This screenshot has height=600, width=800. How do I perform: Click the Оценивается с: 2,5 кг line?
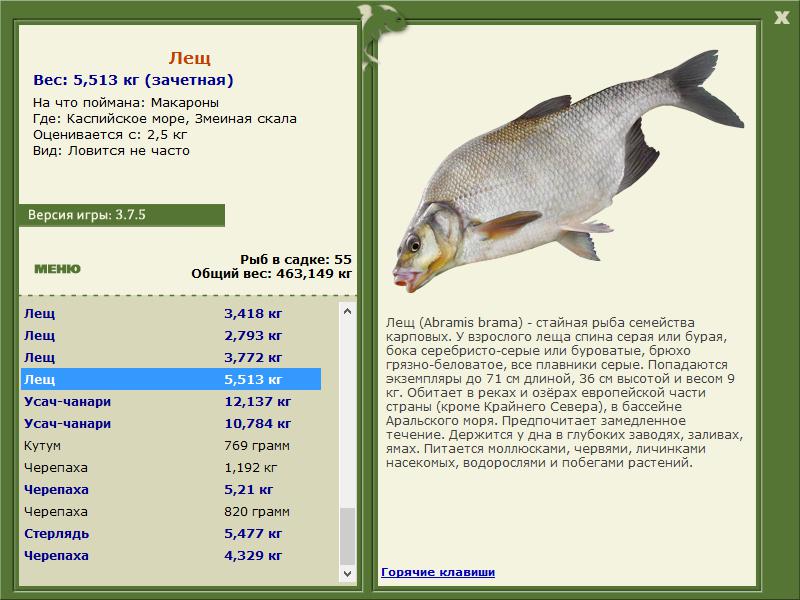[x=110, y=135]
